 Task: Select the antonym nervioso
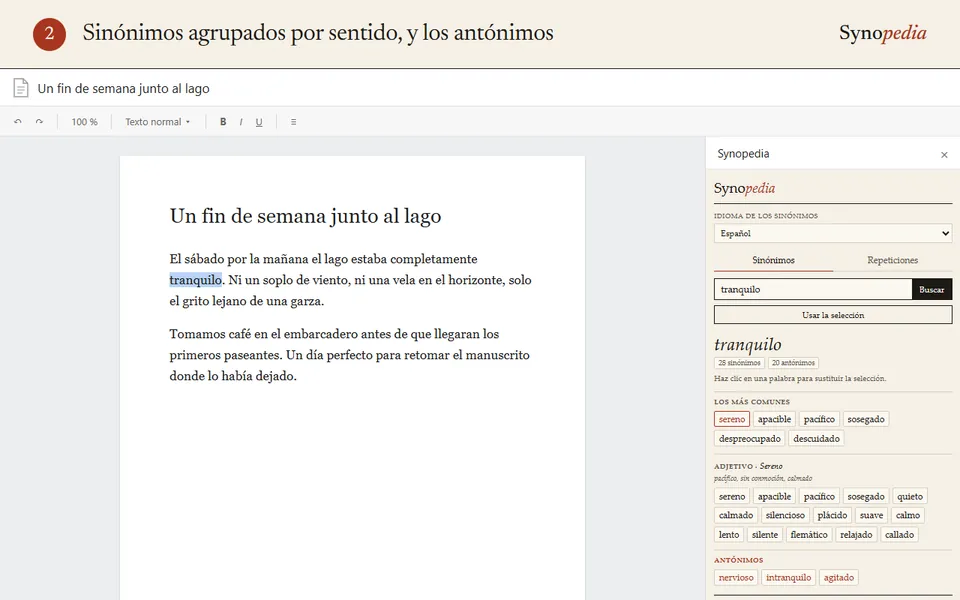736,577
